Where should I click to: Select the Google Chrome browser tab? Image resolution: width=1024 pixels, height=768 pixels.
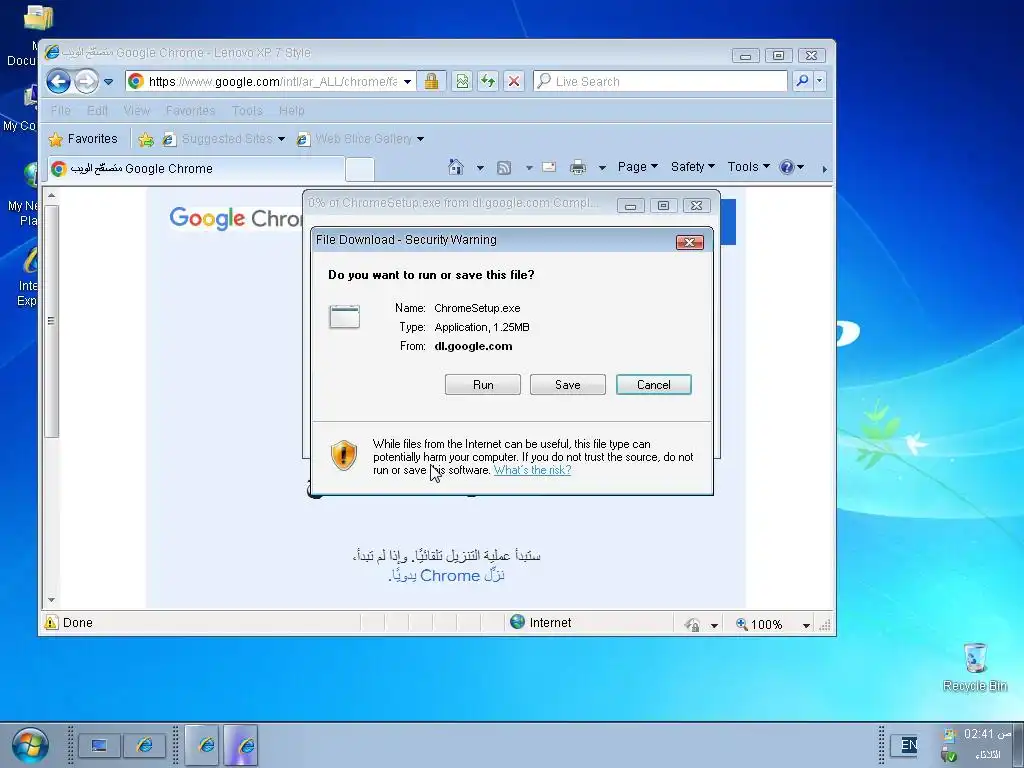coord(196,168)
